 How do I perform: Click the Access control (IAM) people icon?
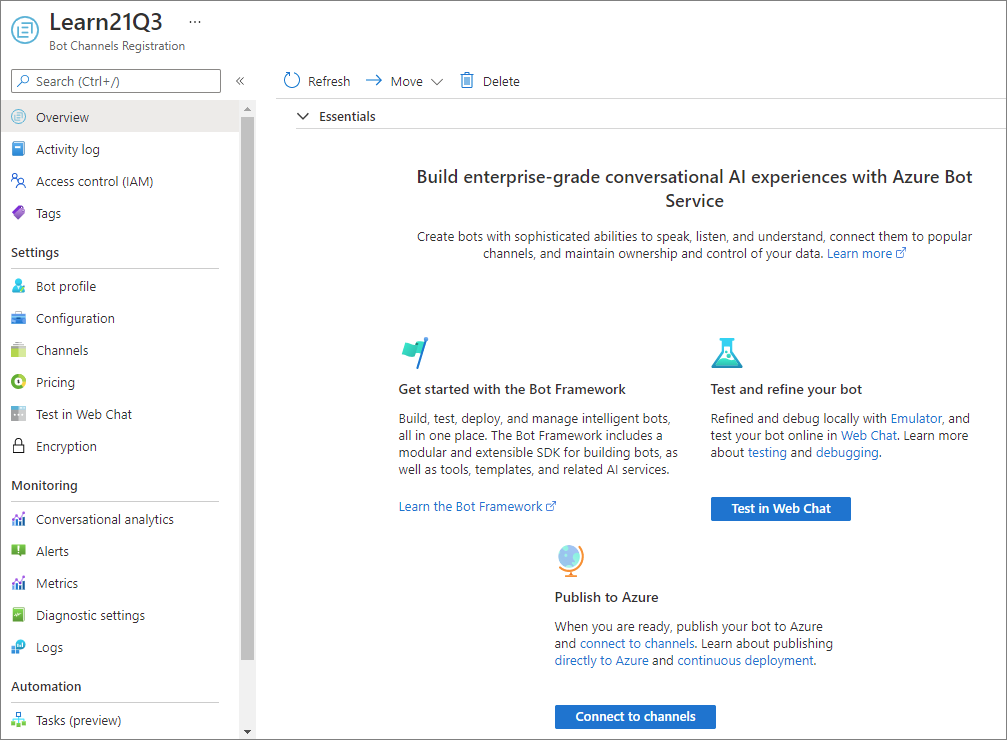coord(19,181)
